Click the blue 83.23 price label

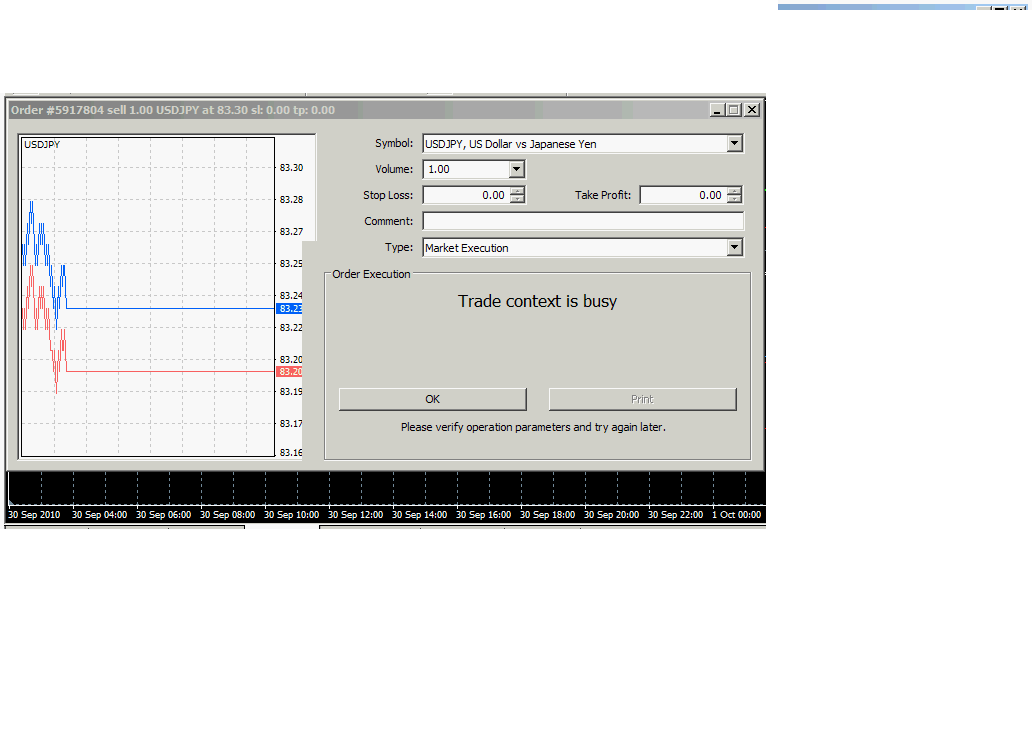[290, 309]
